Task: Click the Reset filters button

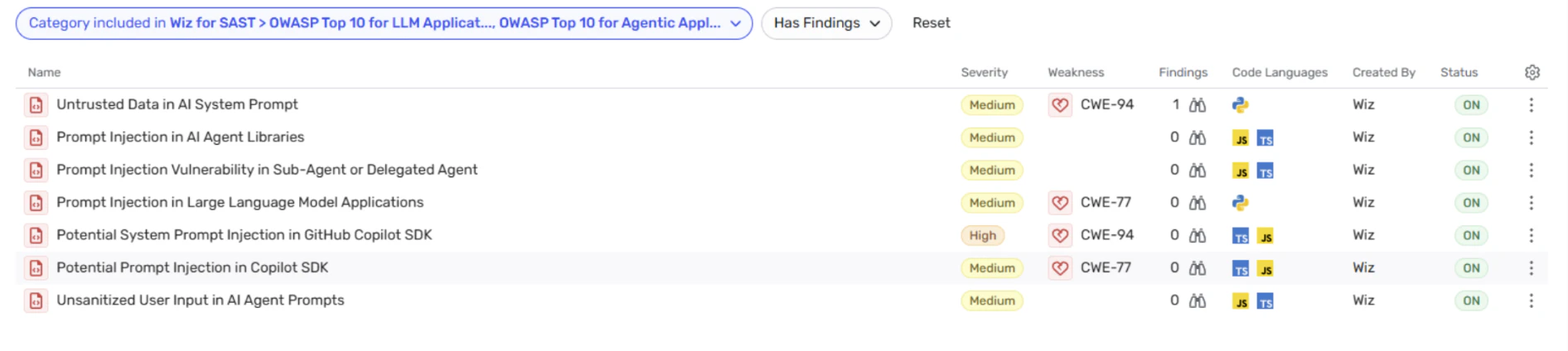Action: pyautogui.click(x=931, y=23)
